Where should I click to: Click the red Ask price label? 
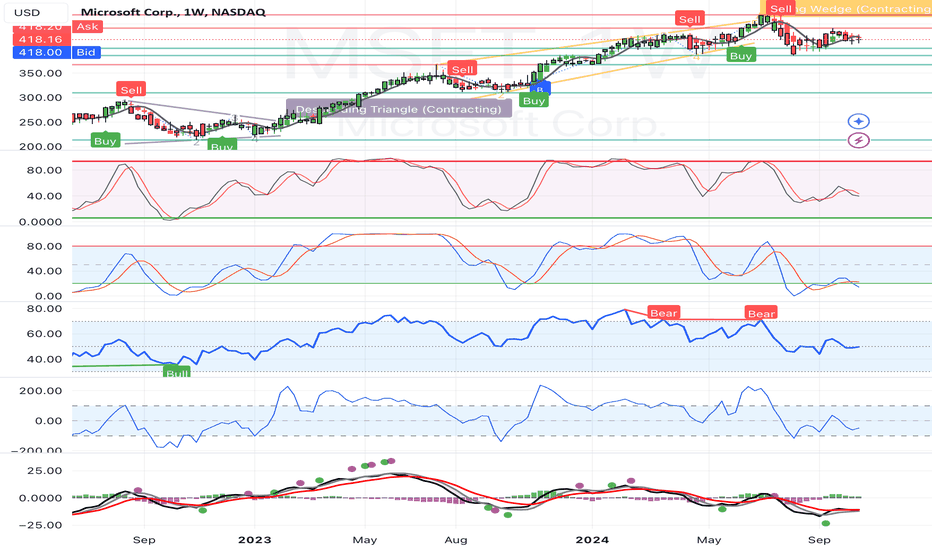(x=87, y=26)
